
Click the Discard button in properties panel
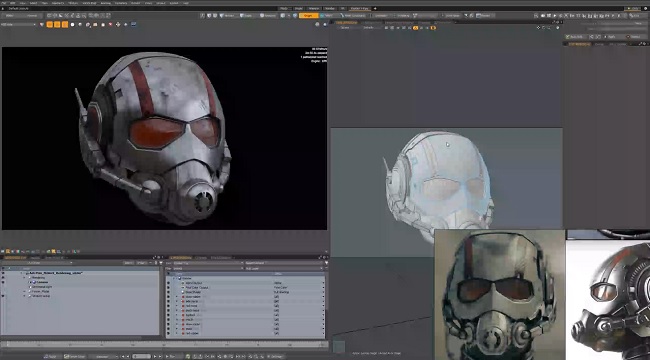click(634, 36)
